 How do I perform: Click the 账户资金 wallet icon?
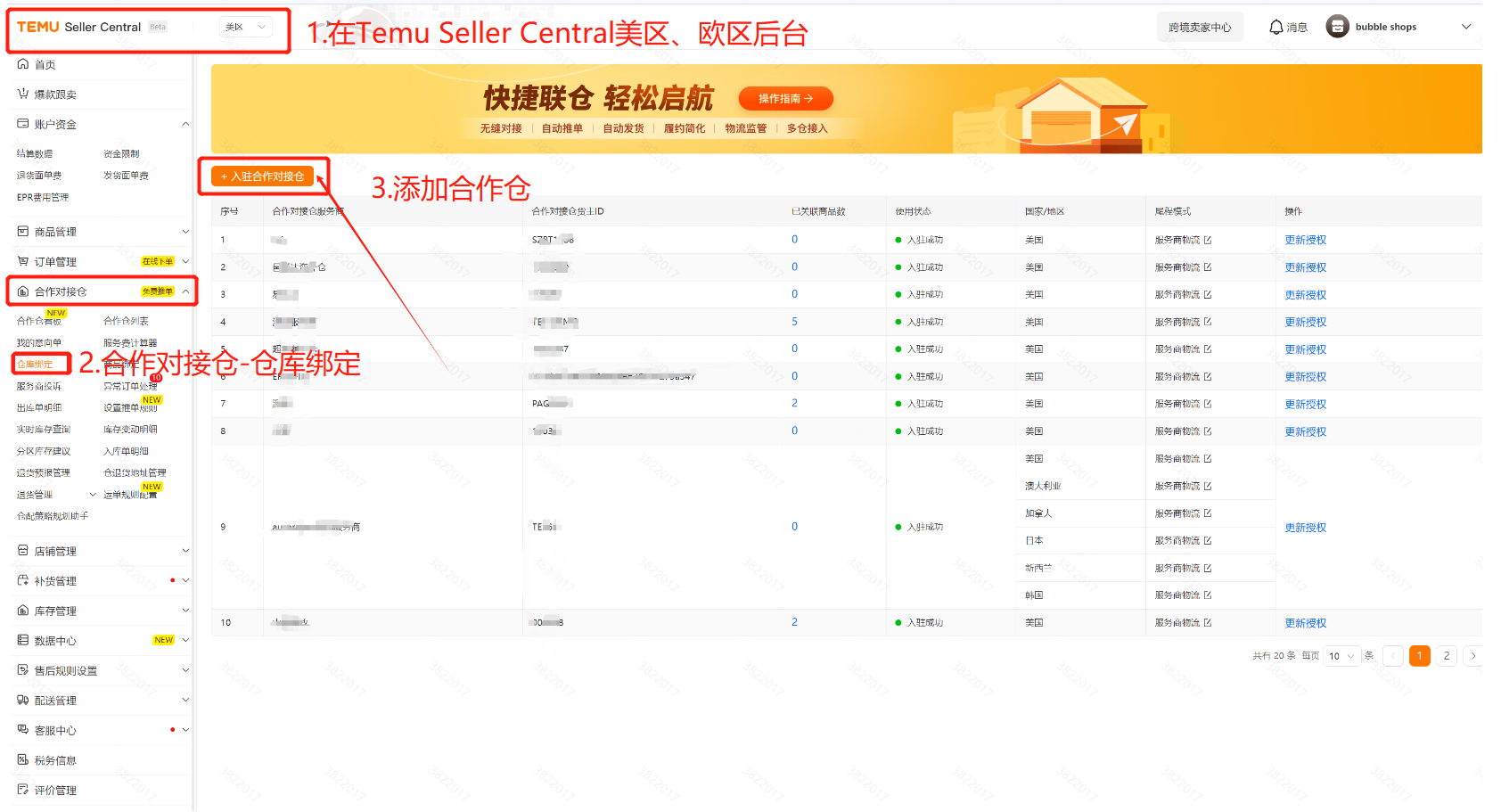[x=23, y=124]
